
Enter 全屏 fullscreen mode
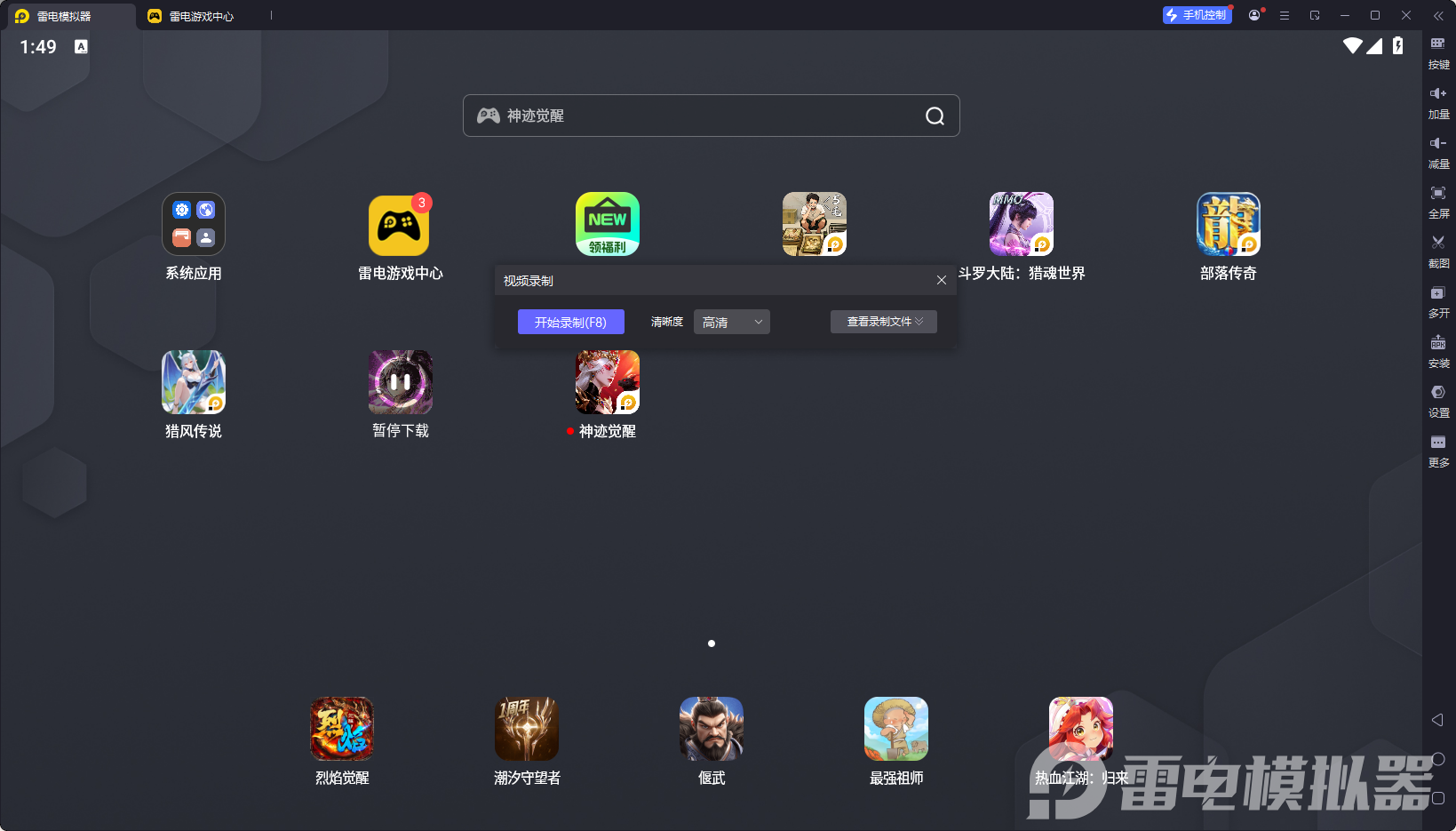coord(1438,203)
